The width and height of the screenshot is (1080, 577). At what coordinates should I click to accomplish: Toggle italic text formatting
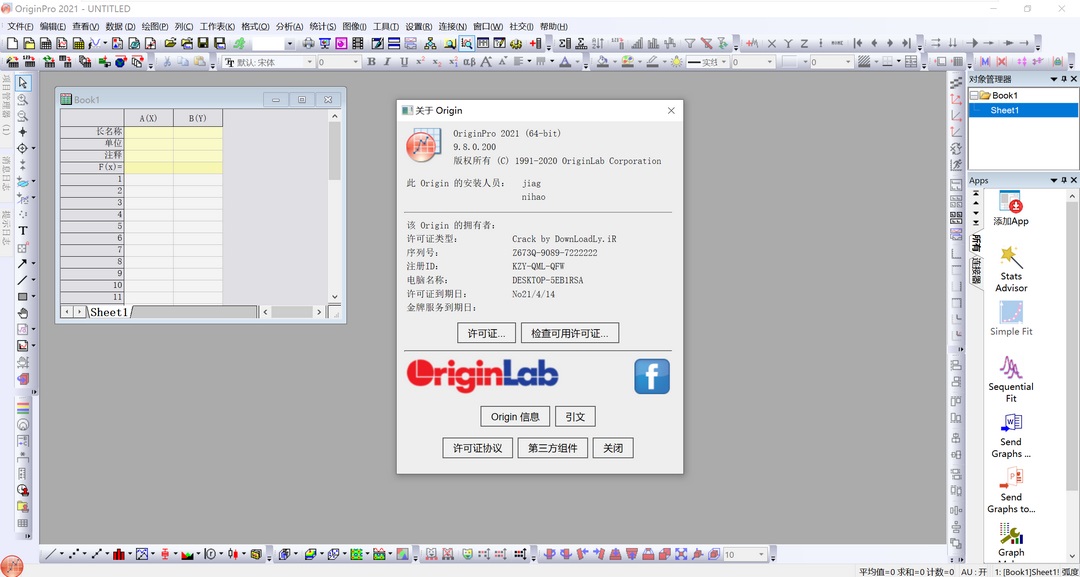pos(387,61)
